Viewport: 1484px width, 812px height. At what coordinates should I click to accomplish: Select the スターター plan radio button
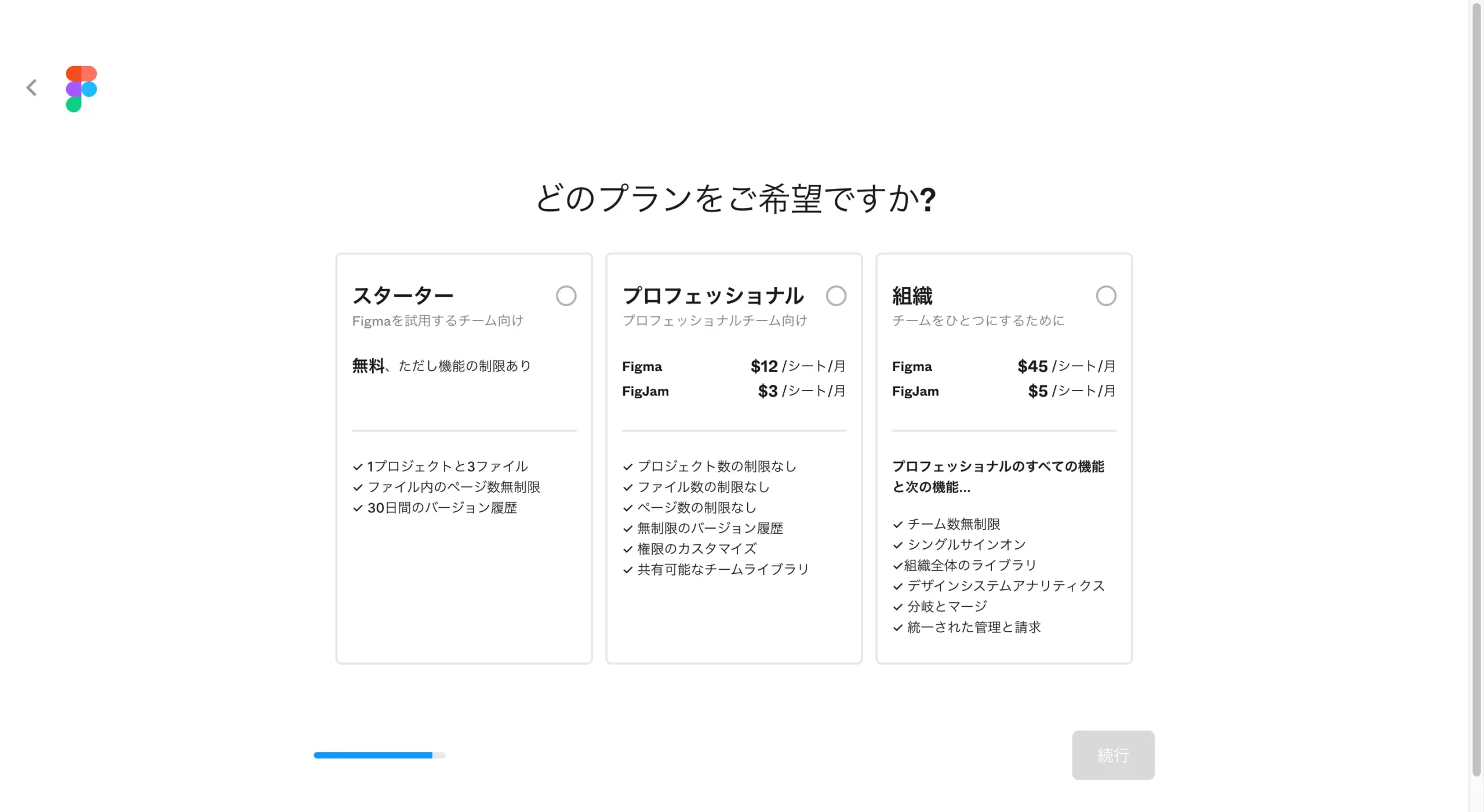pyautogui.click(x=566, y=296)
